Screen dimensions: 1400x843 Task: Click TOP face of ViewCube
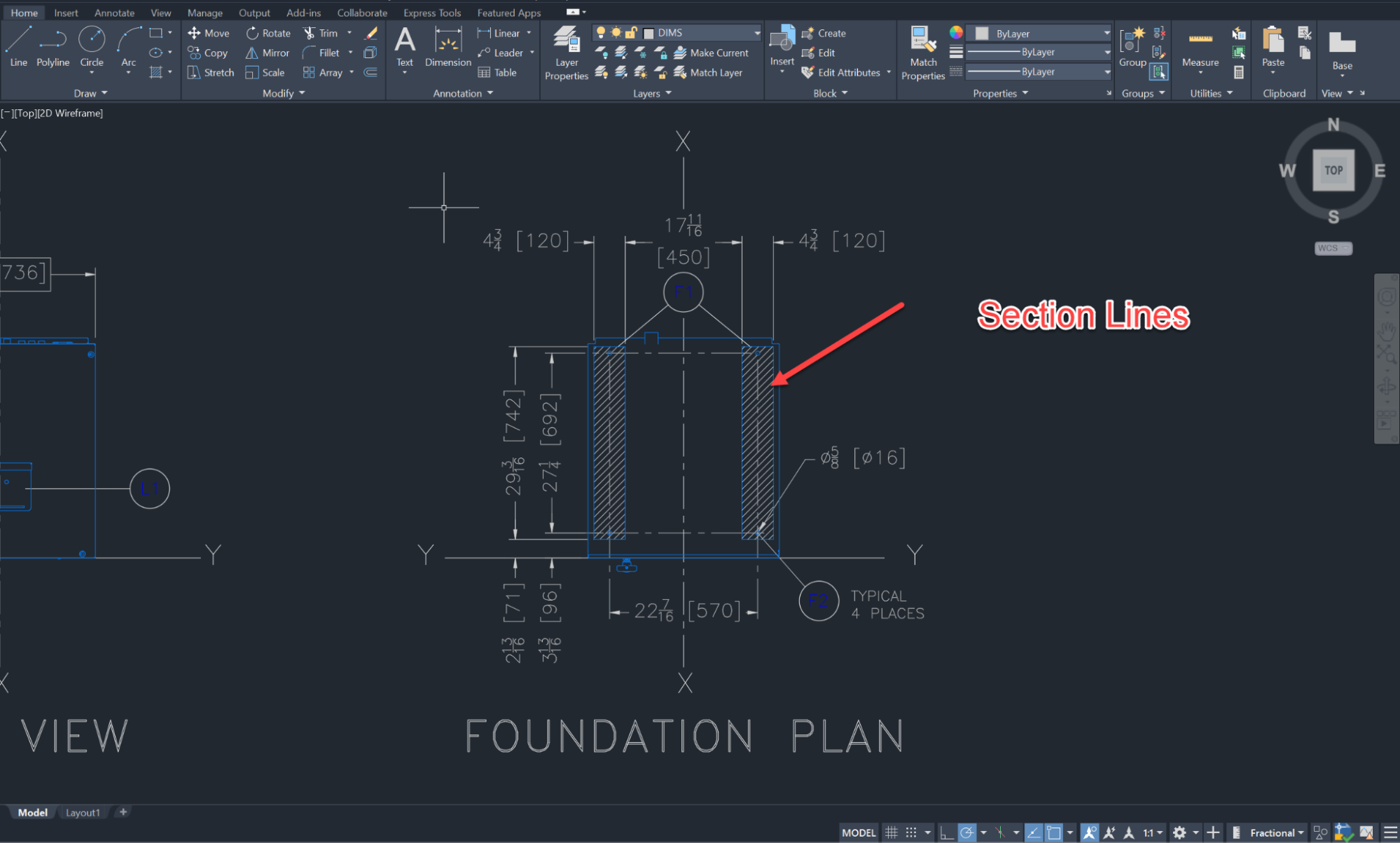(x=1333, y=170)
